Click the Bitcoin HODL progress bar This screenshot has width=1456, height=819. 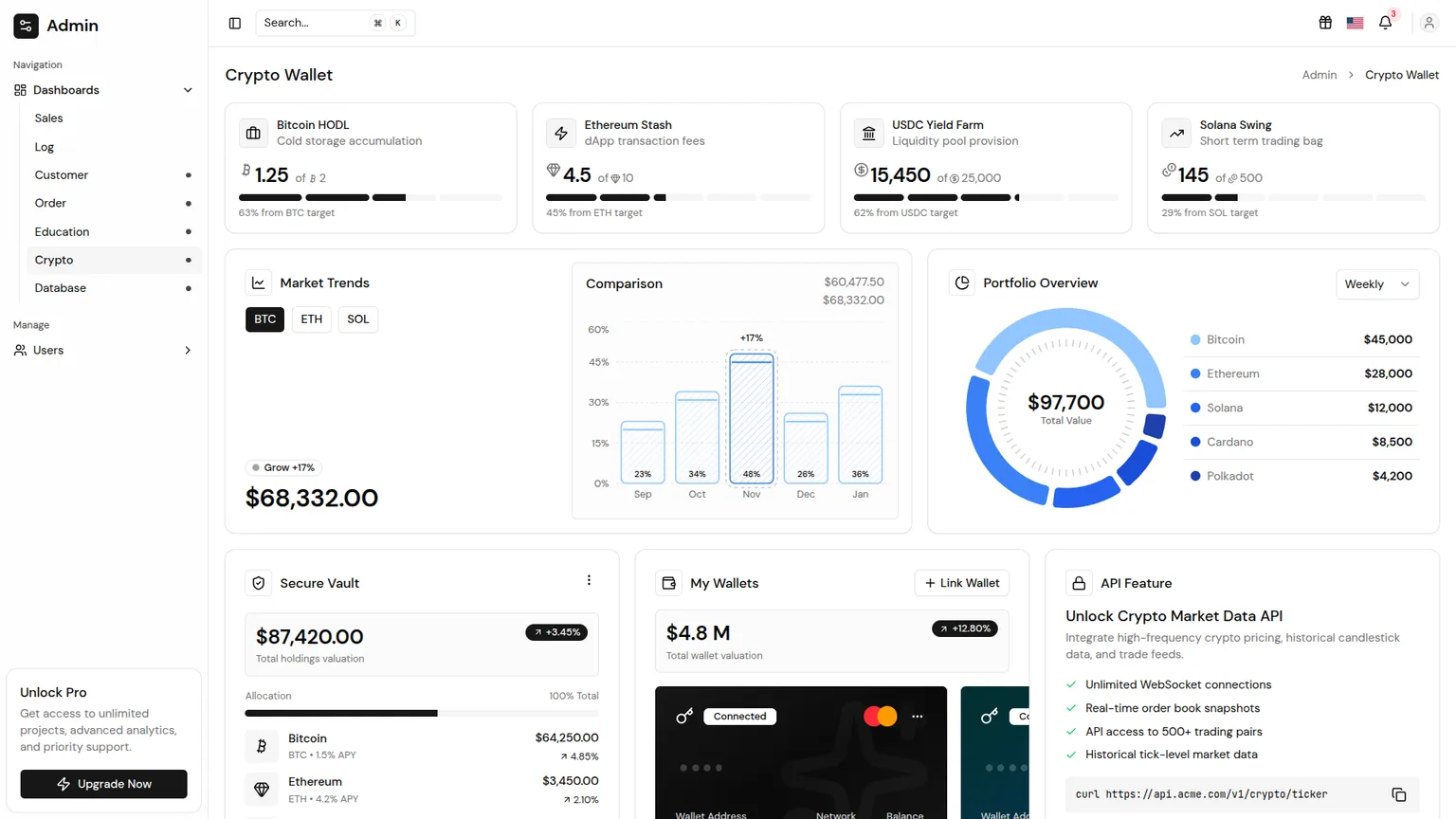click(x=371, y=197)
